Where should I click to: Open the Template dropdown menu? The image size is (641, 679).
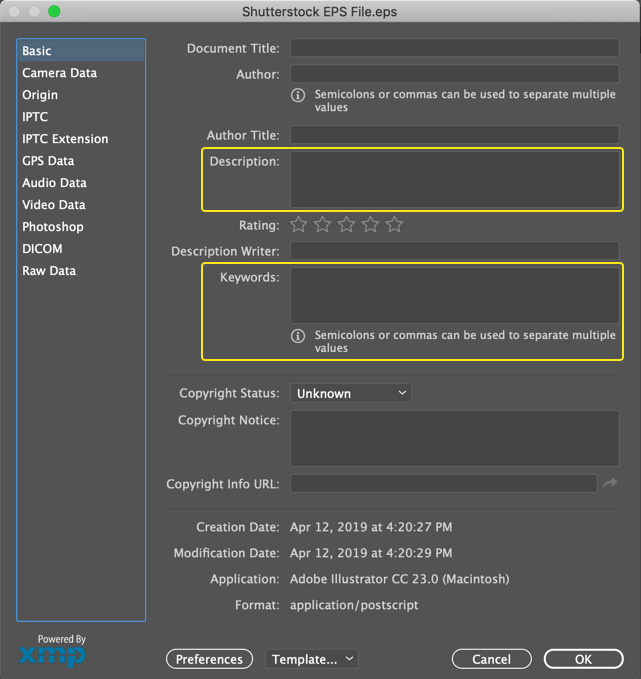(311, 659)
